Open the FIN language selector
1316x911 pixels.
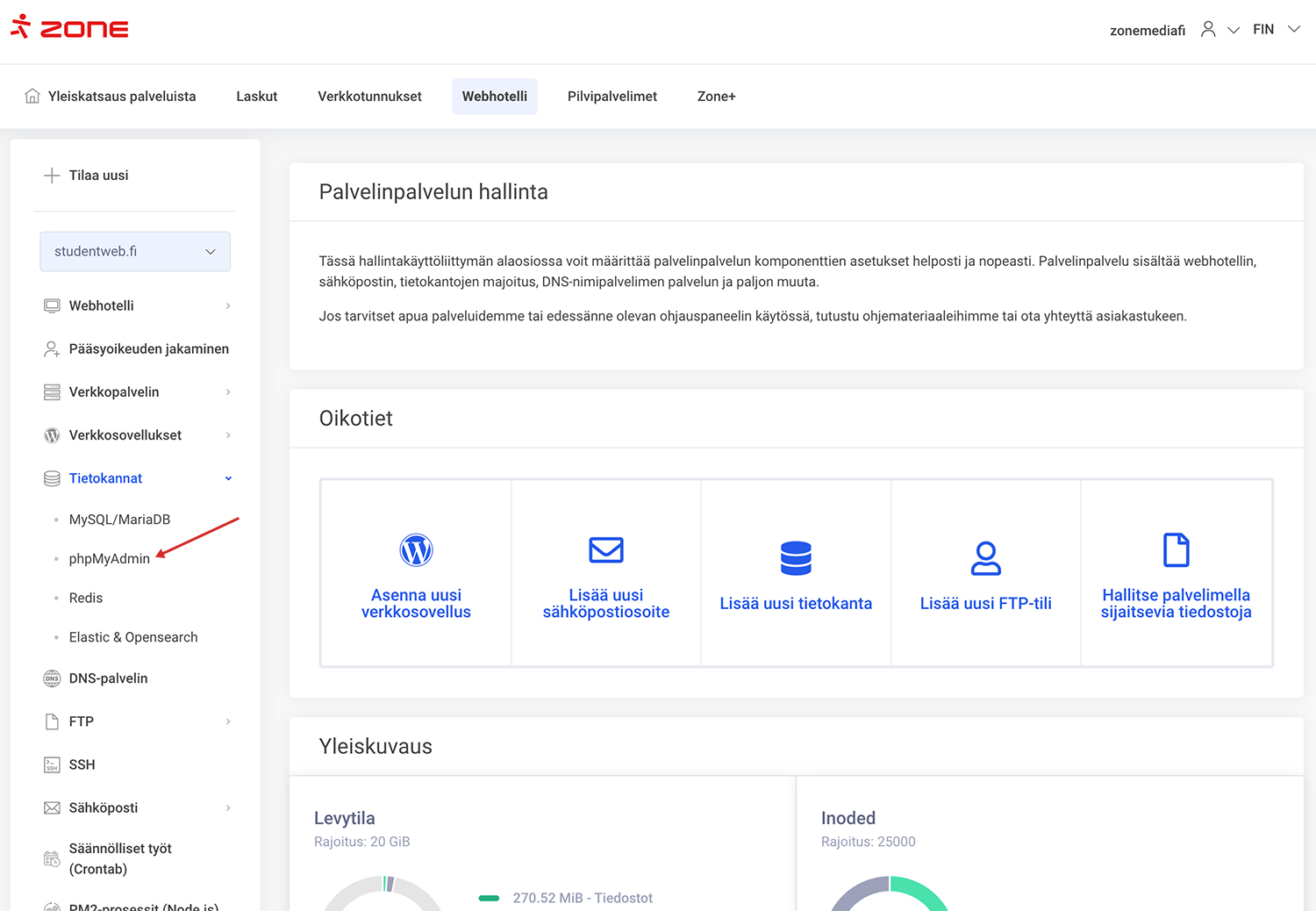click(x=1276, y=30)
